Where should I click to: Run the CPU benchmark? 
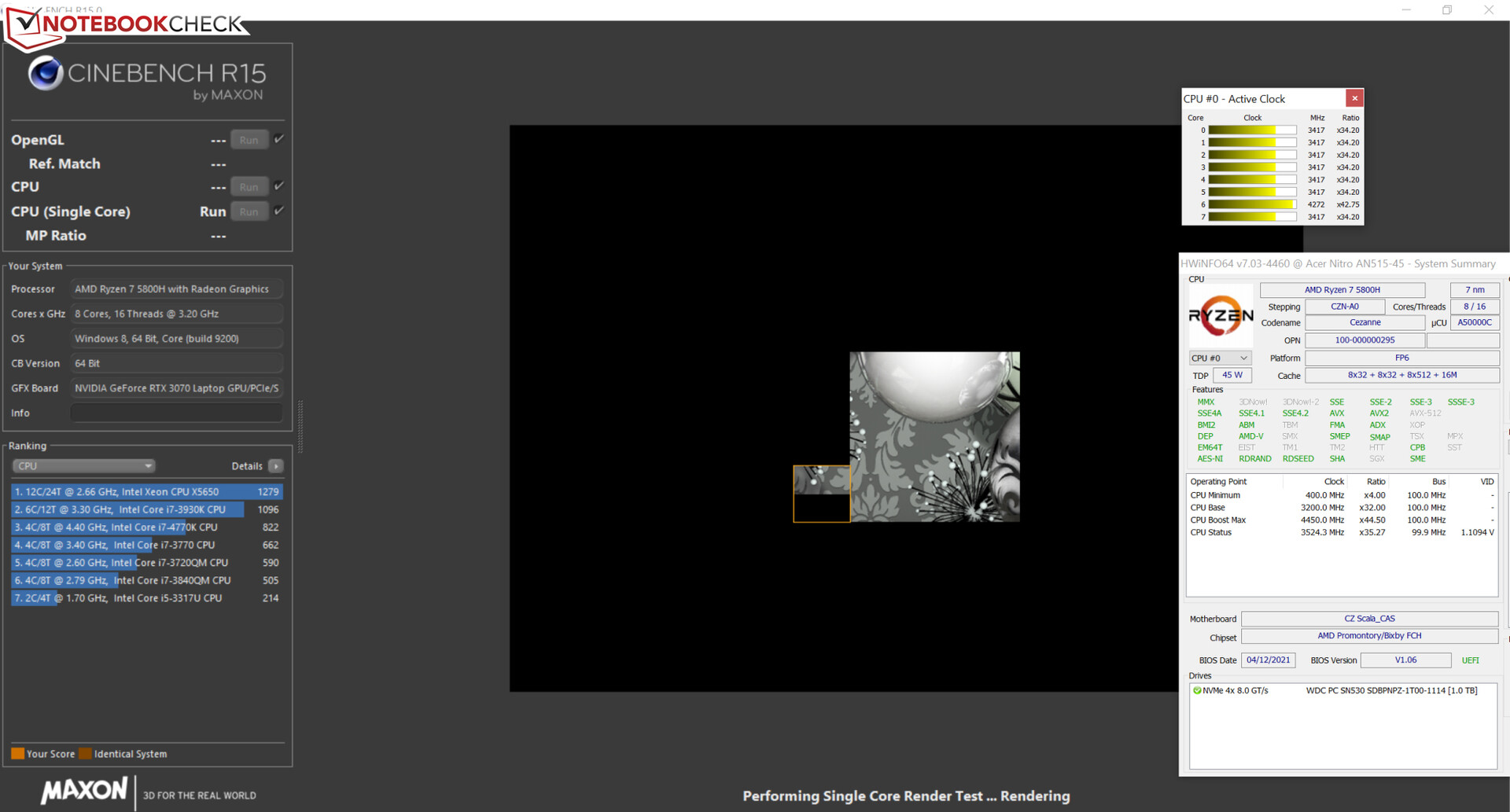coord(249,187)
